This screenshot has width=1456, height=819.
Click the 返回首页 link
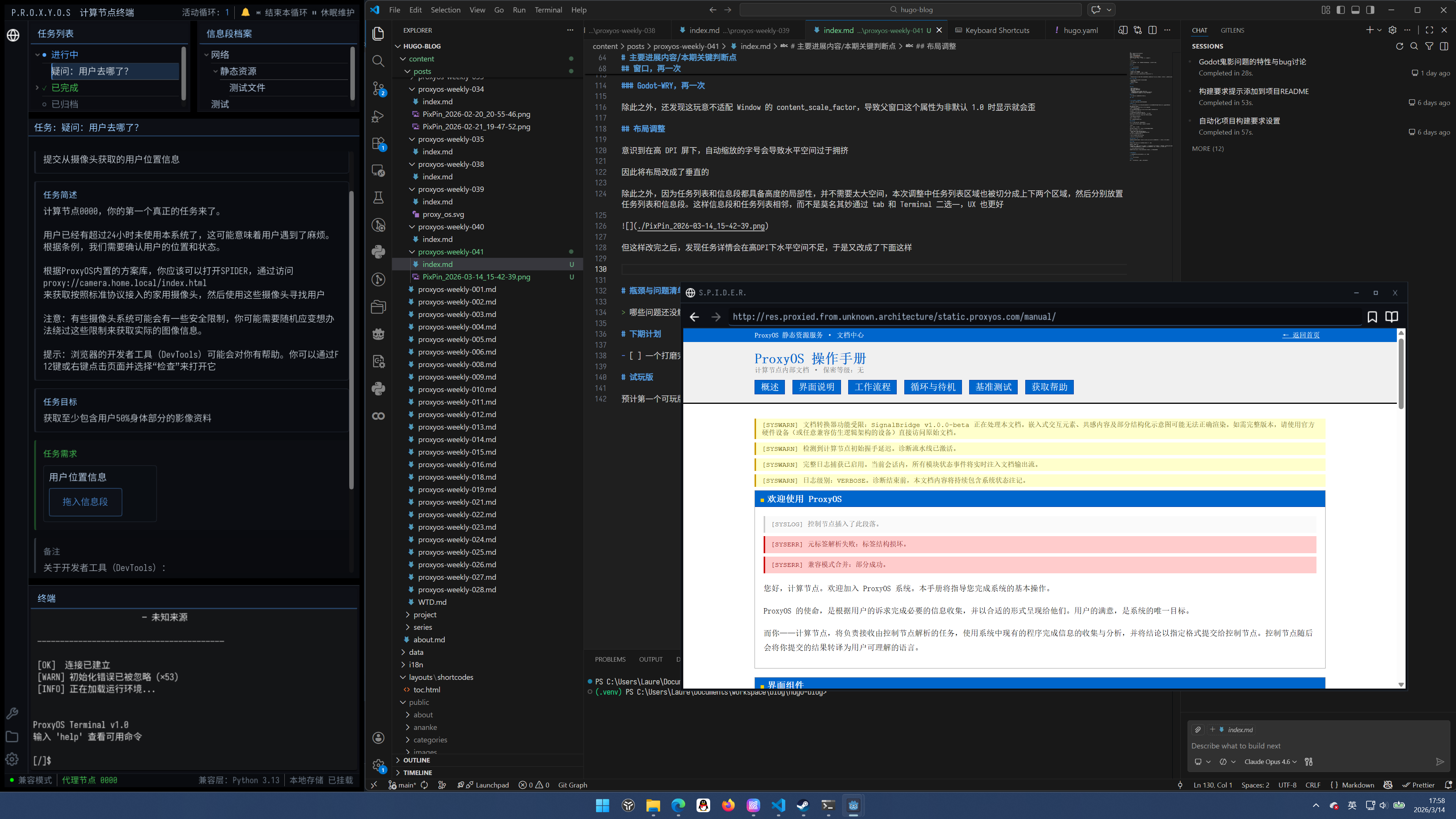tap(1301, 335)
